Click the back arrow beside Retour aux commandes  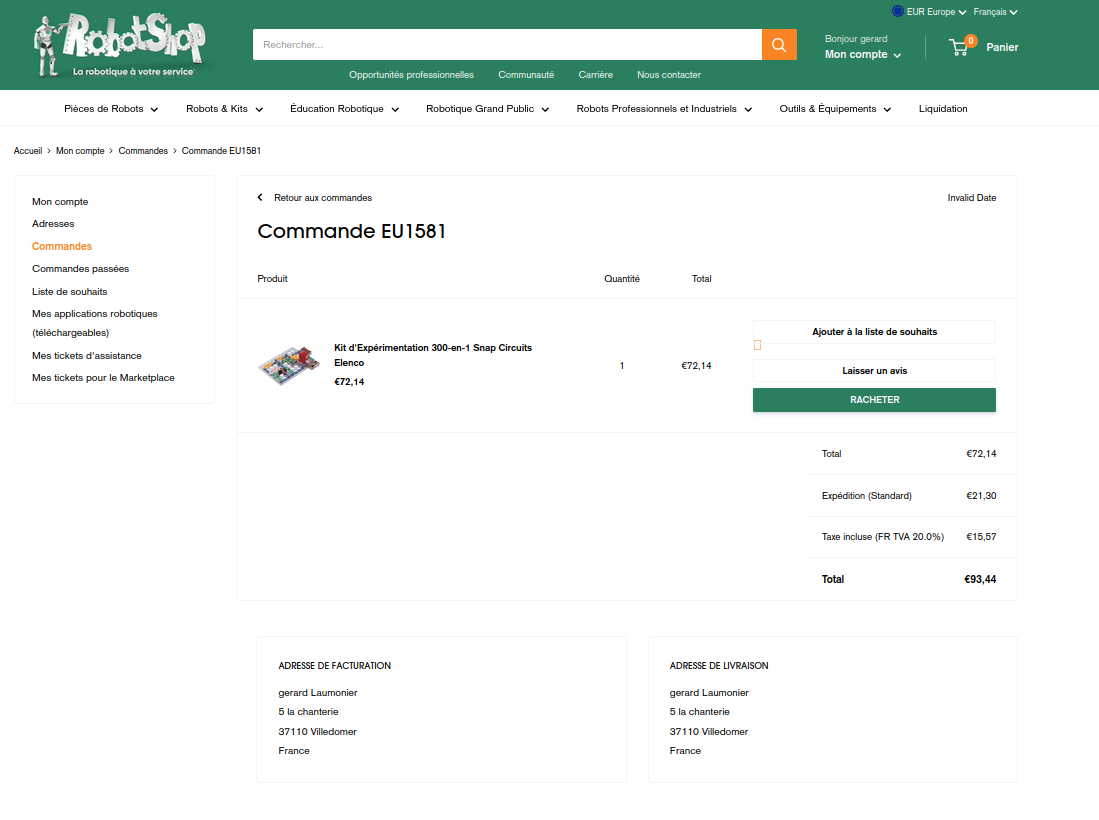tap(261, 198)
